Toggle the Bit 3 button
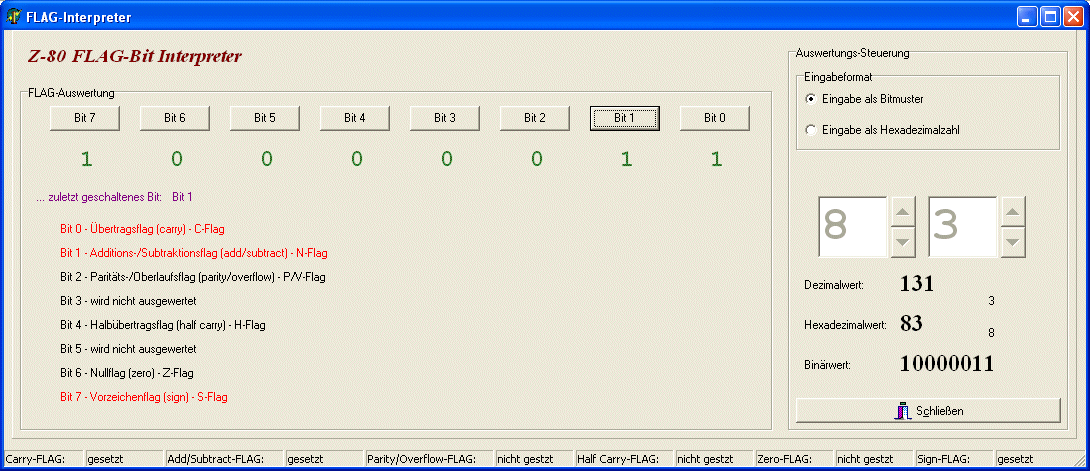Viewport: 1090px width, 471px height. [445, 118]
